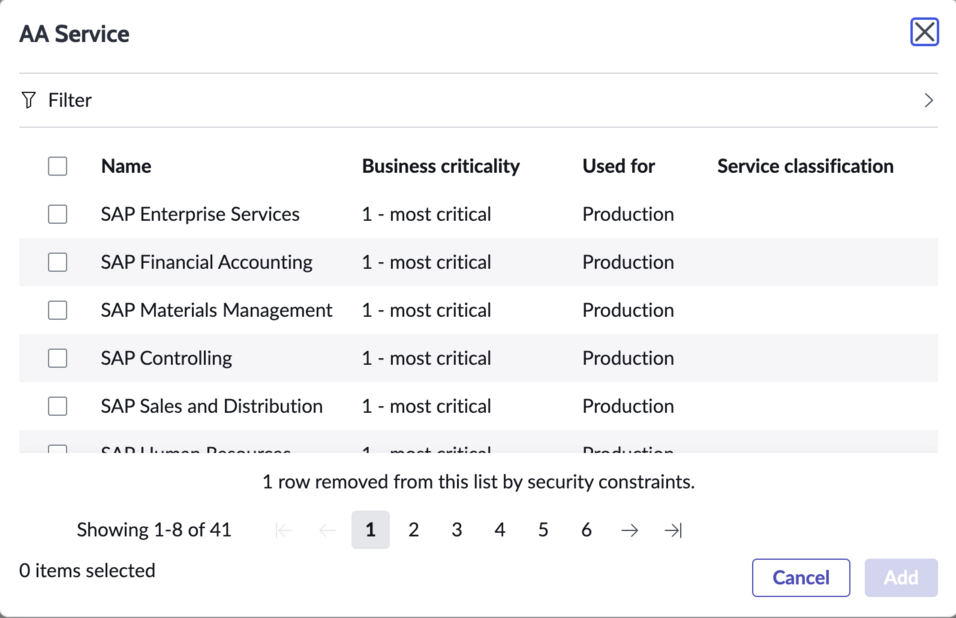Jump to last page arrow
956x618 pixels.
tap(673, 530)
